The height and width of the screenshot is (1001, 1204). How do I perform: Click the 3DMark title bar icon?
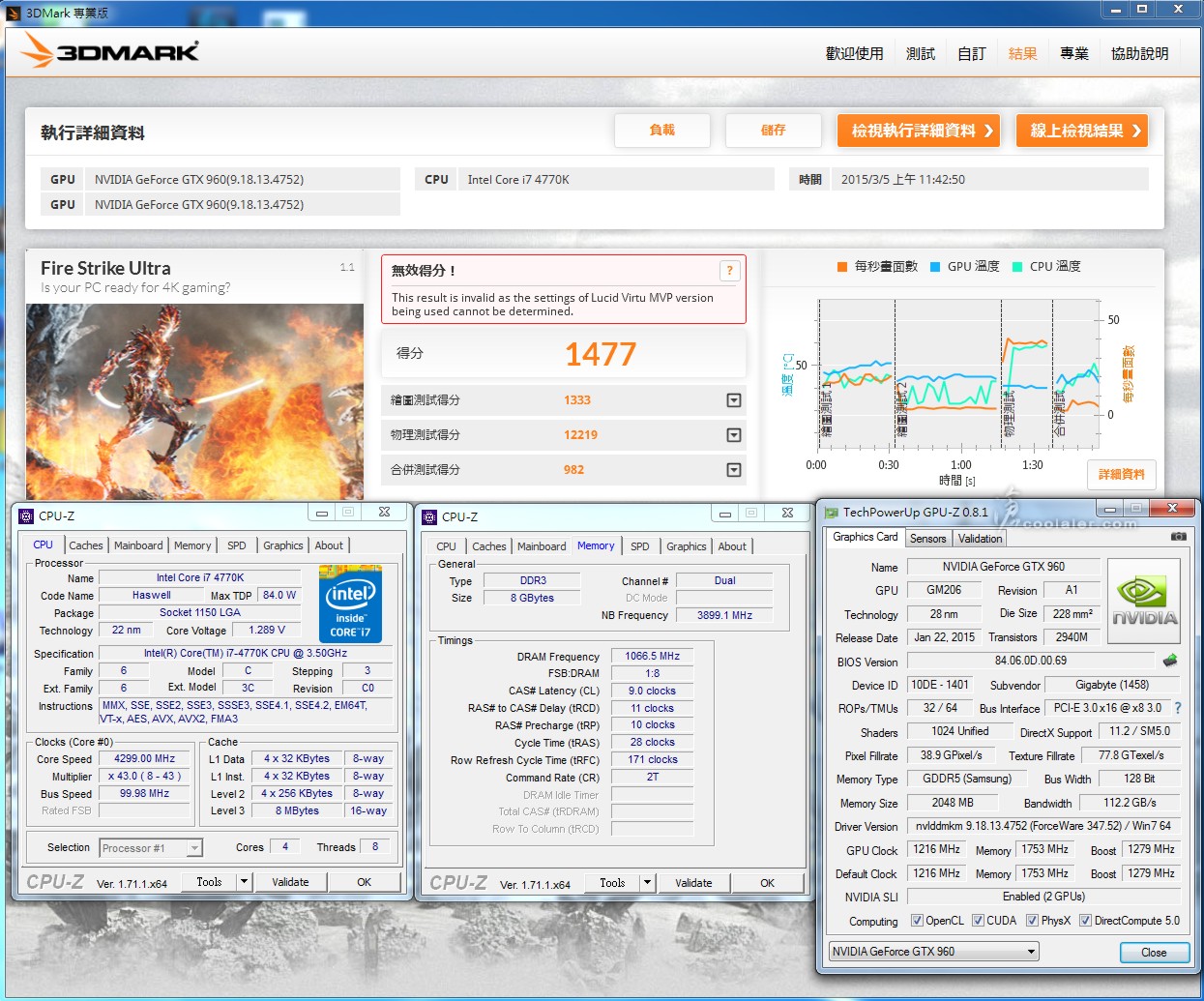pos(14,13)
